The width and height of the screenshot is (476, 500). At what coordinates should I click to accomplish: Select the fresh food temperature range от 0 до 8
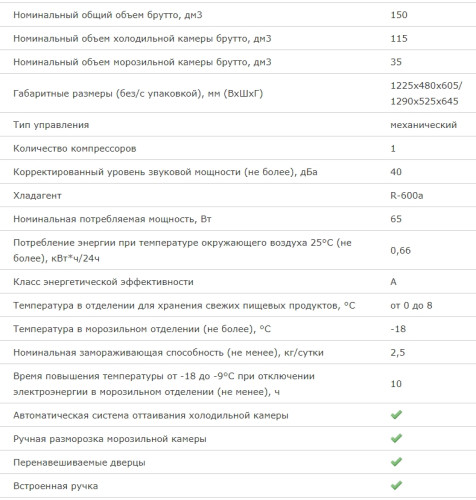pos(411,305)
